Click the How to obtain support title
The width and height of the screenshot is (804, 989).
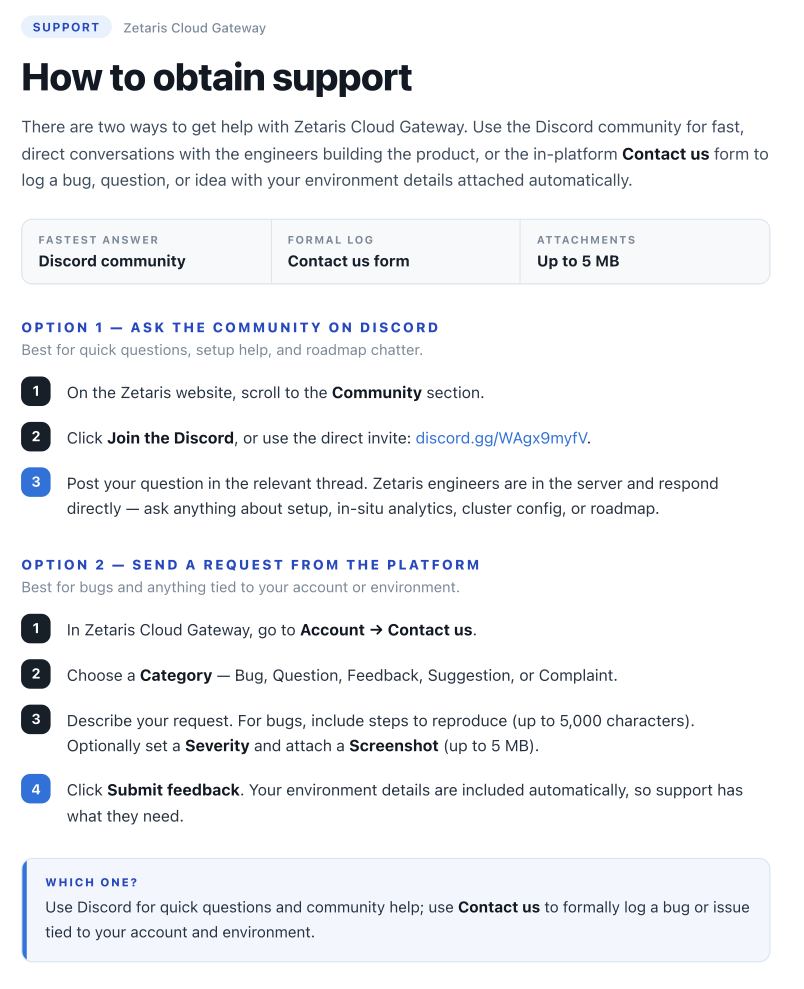pos(216,78)
